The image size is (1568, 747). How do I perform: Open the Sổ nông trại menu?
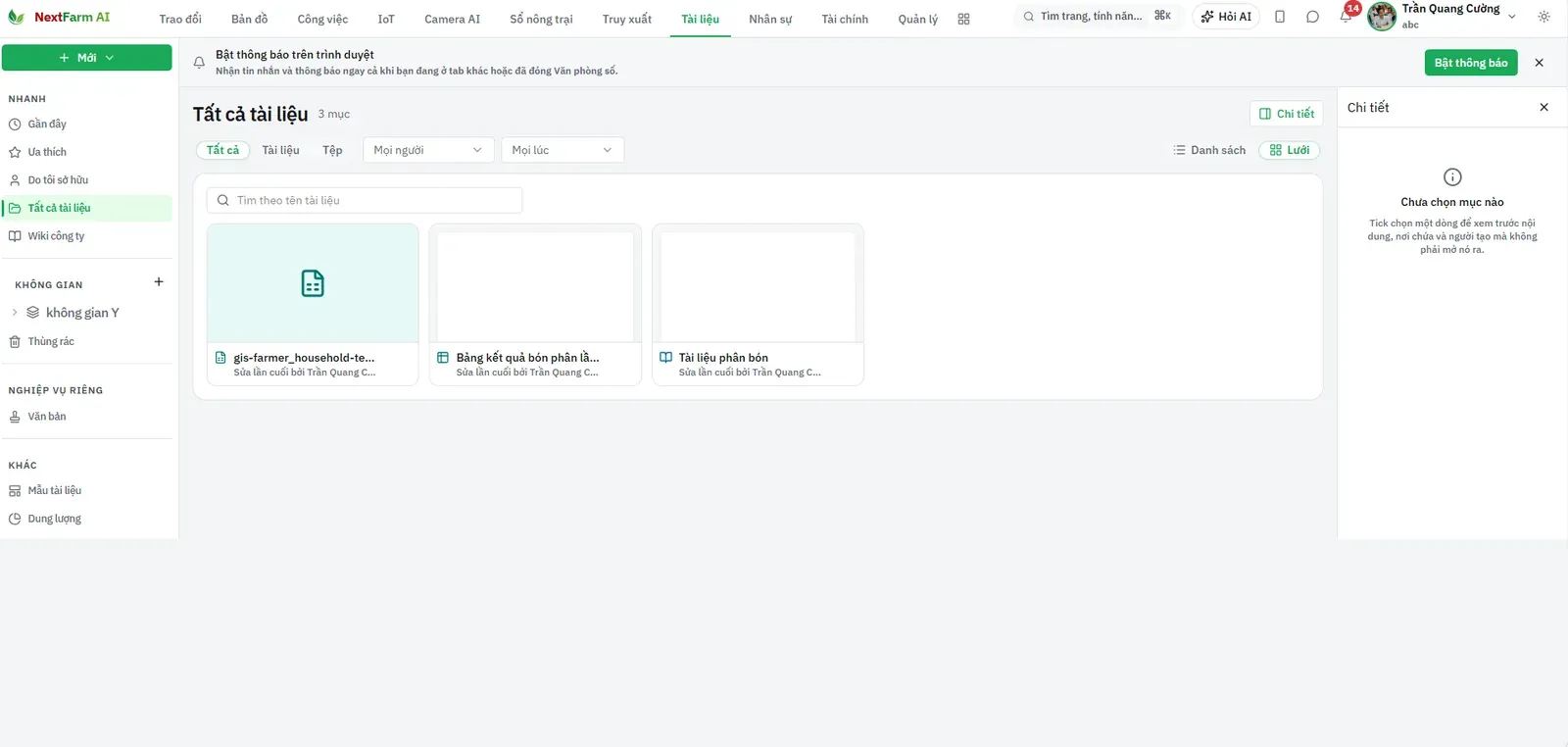point(541,19)
